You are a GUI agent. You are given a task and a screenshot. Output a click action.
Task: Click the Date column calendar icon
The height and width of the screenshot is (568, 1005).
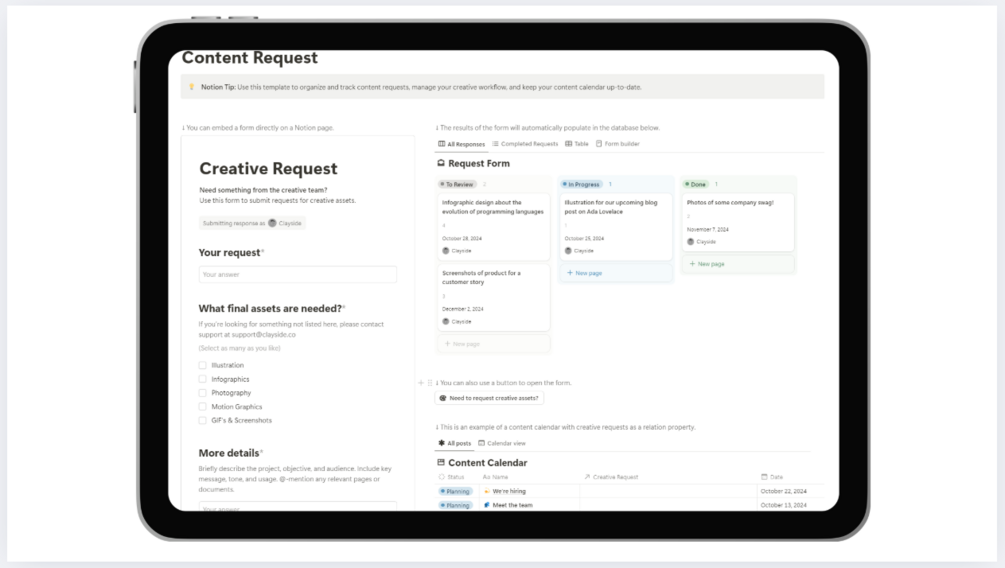tap(764, 477)
